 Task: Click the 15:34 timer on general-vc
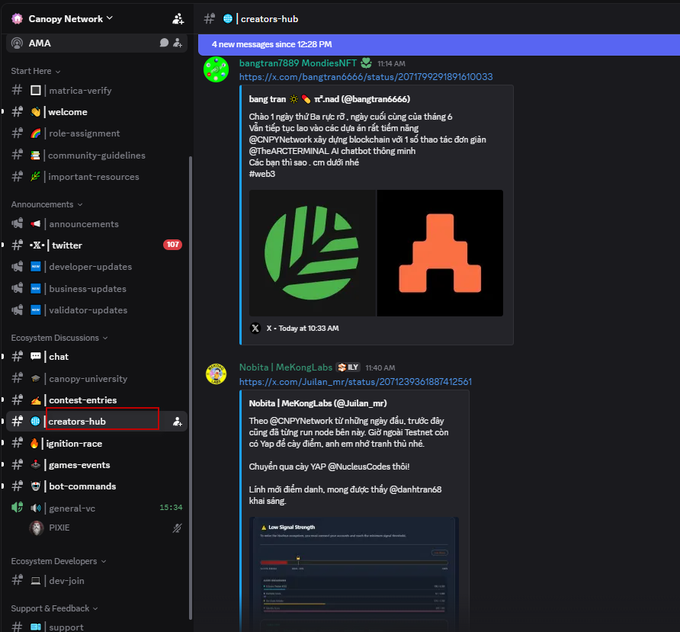(171, 508)
